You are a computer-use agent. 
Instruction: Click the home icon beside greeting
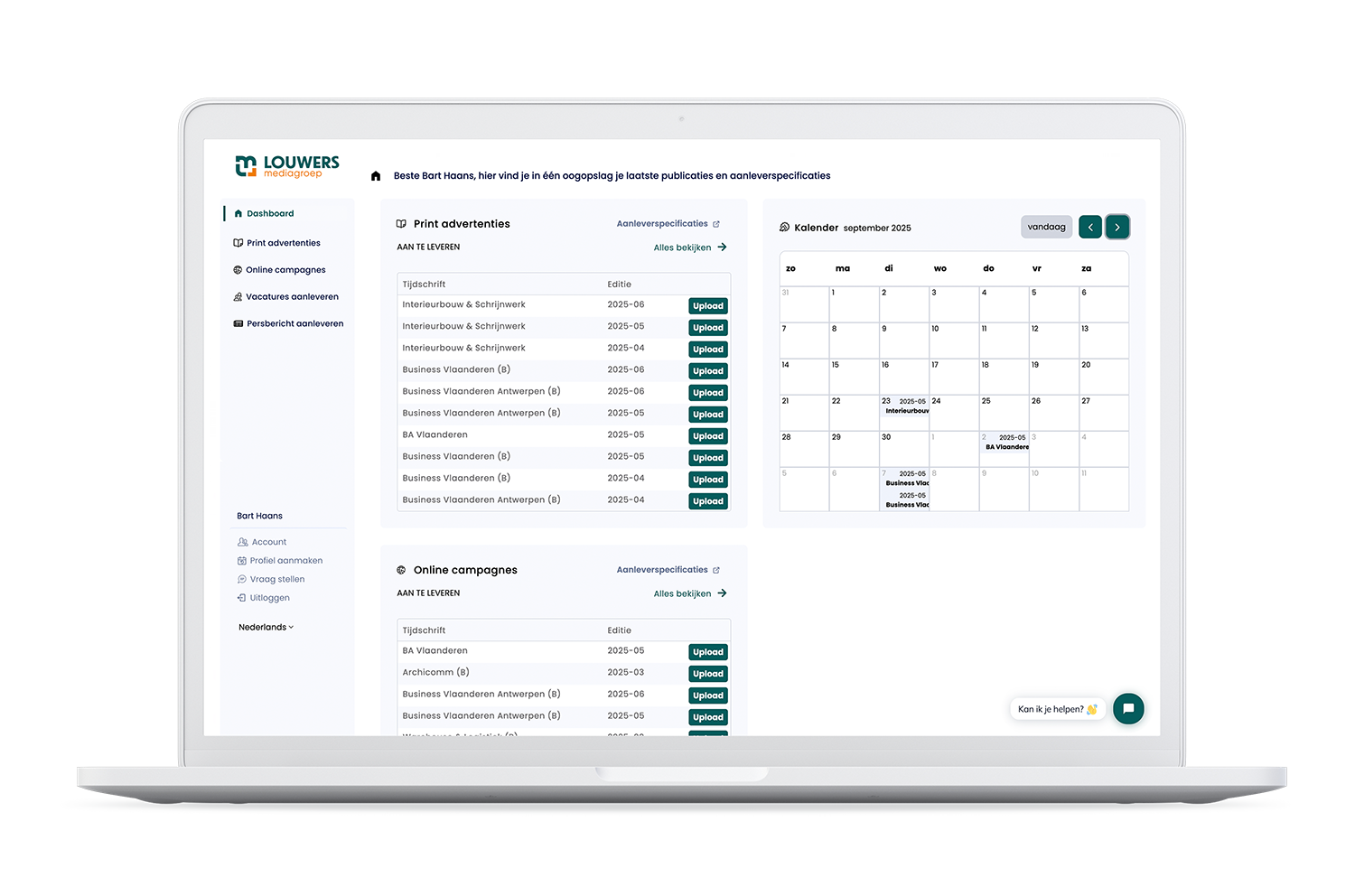coord(376,176)
